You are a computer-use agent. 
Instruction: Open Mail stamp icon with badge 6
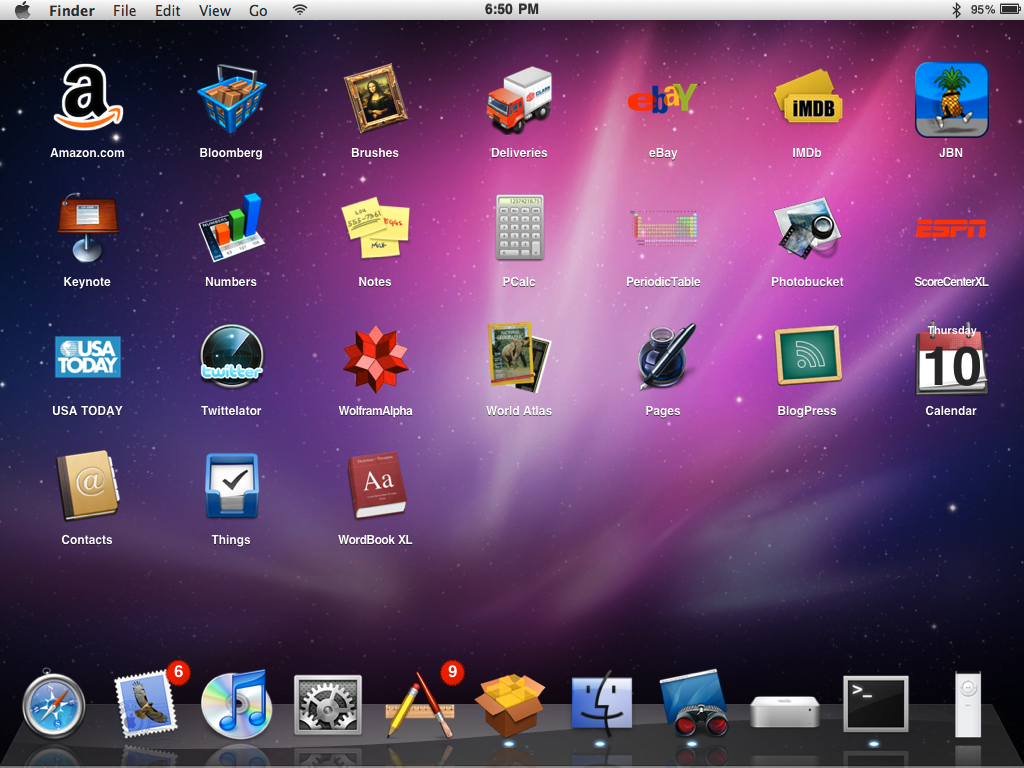(x=146, y=703)
